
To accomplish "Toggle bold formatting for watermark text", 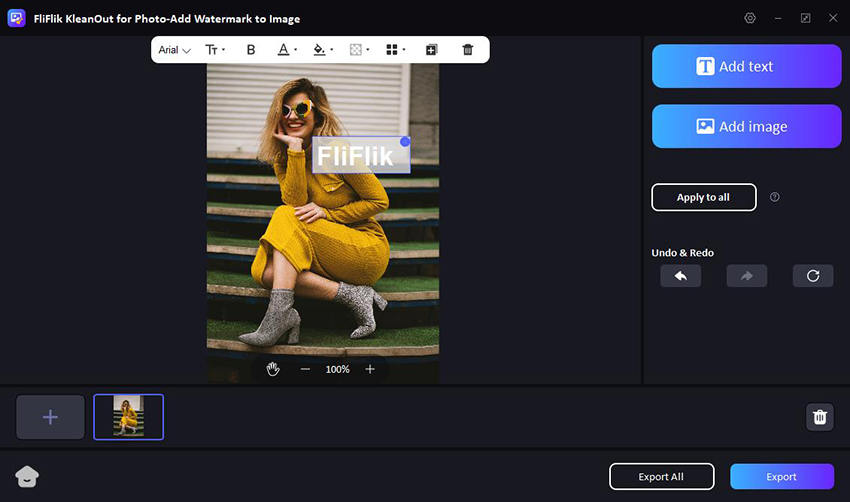I will click(251, 50).
